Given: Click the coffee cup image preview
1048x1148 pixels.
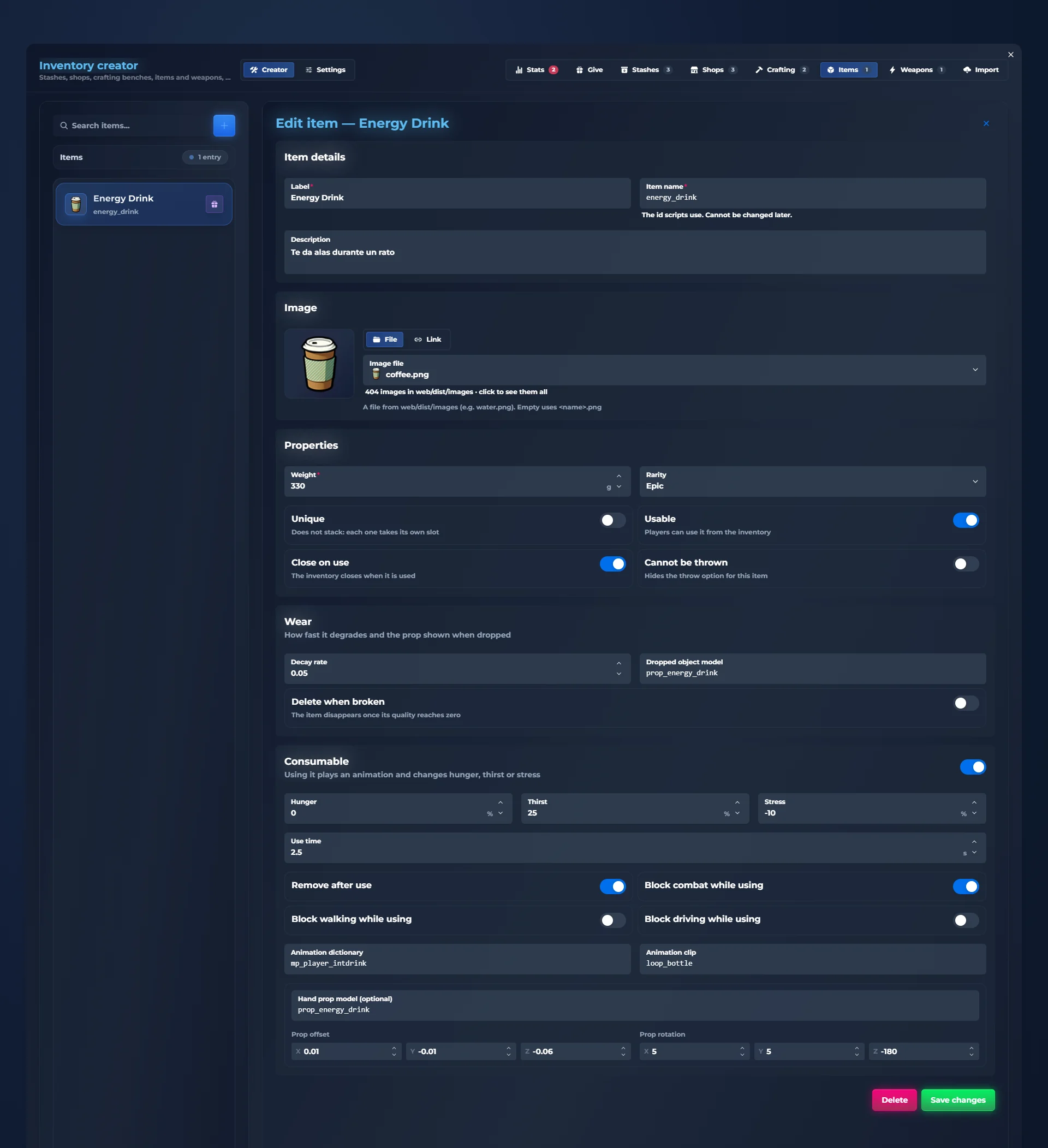Looking at the screenshot, I should (x=319, y=364).
